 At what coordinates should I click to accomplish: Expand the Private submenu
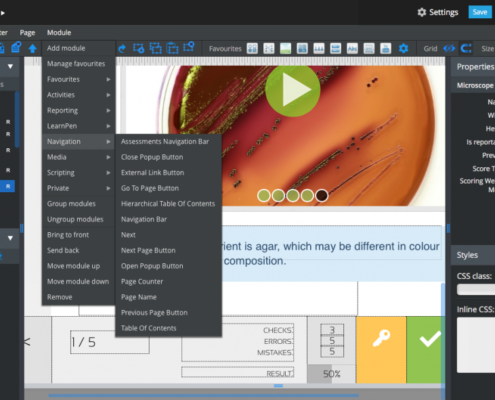click(x=79, y=188)
